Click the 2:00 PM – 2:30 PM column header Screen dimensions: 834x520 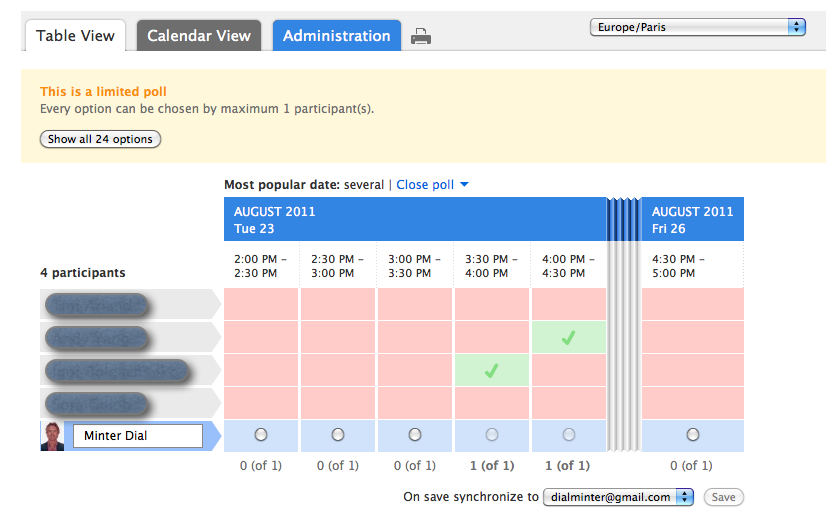(261, 266)
